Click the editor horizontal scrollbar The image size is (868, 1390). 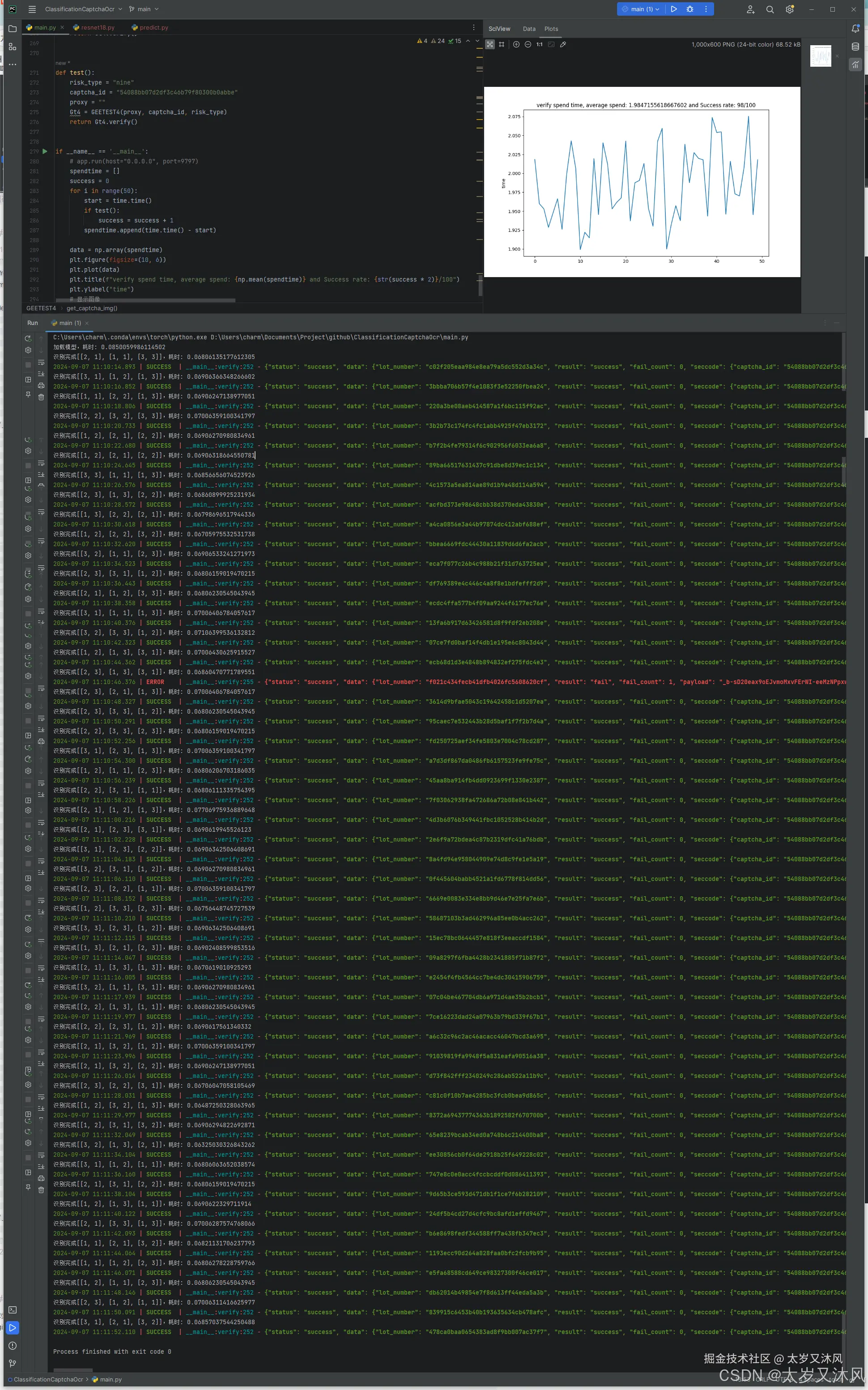coord(145,300)
